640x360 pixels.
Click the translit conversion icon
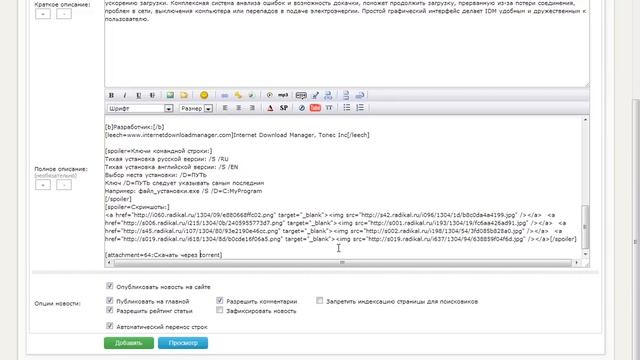pyautogui.click(x=328, y=96)
